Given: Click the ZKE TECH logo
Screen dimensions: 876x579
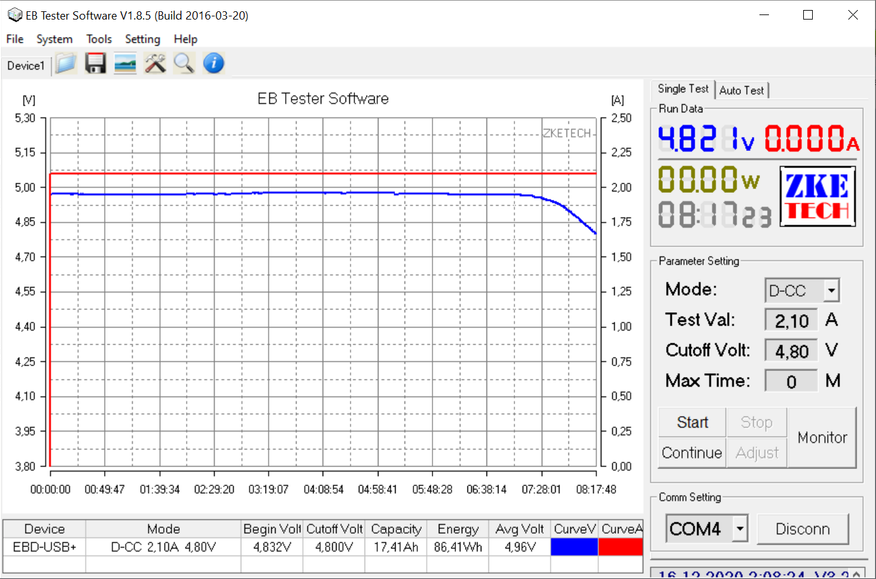Looking at the screenshot, I should (x=818, y=196).
